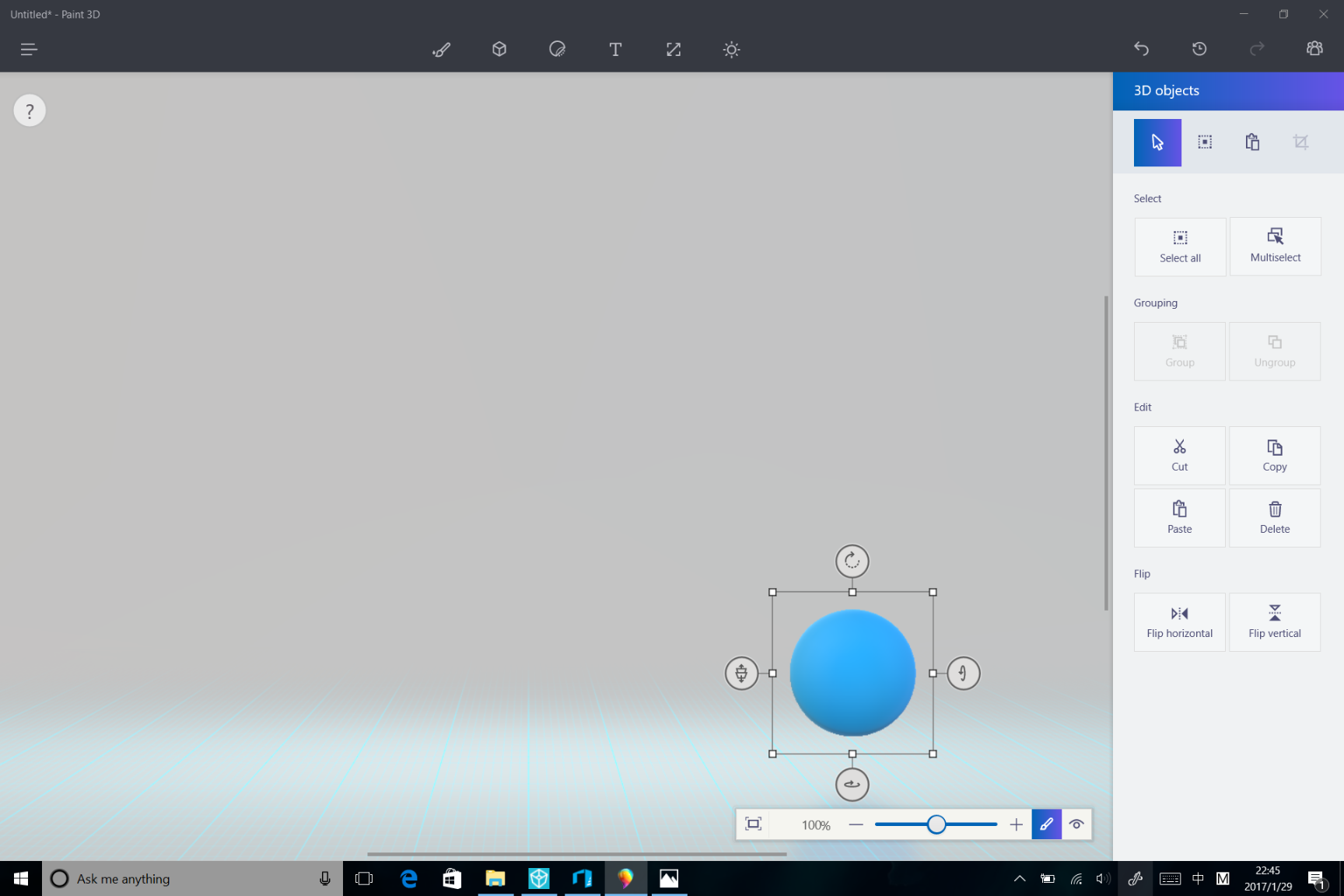Show hidden system tray icons

coord(1019,879)
